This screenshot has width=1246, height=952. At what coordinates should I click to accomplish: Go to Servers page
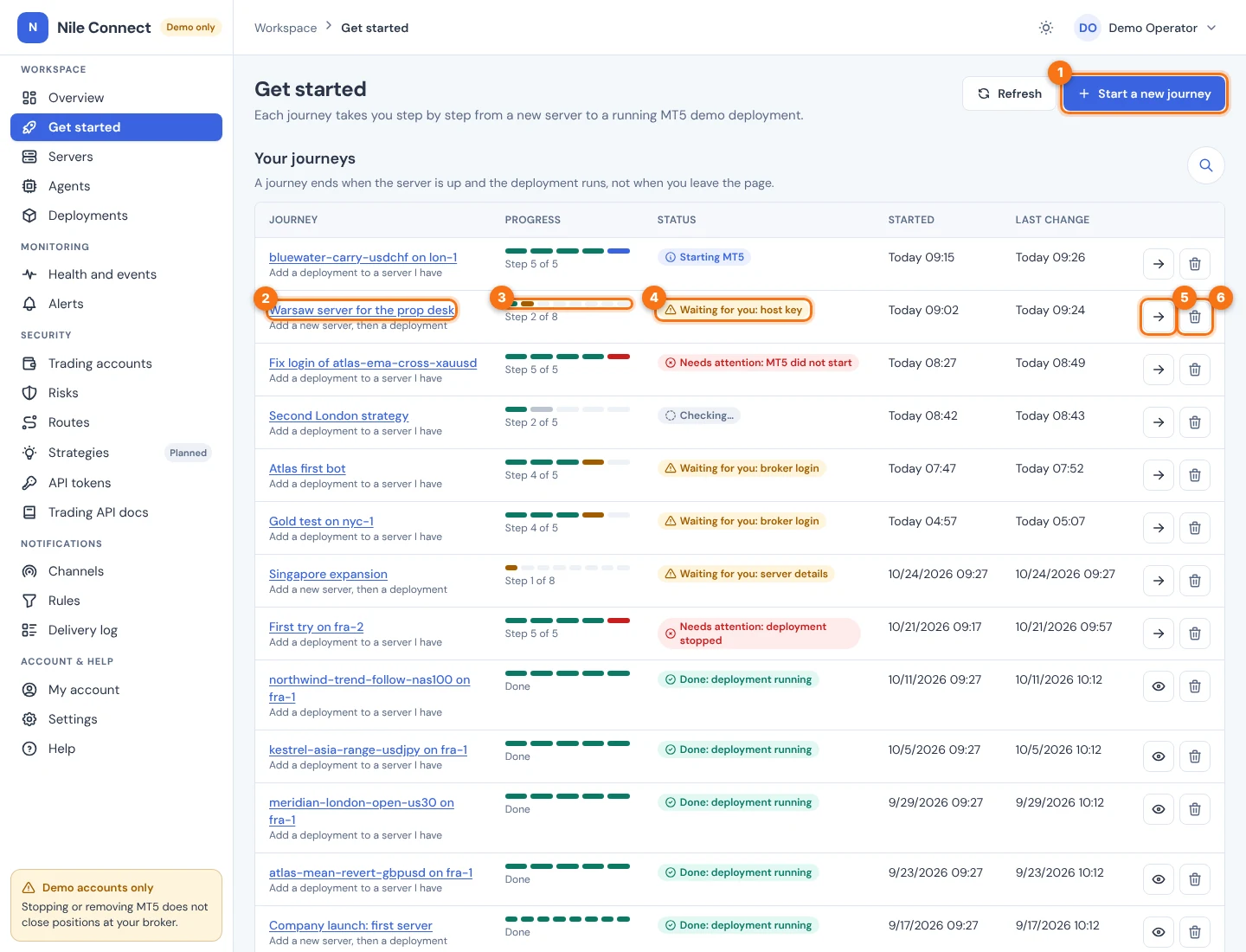pyautogui.click(x=116, y=157)
